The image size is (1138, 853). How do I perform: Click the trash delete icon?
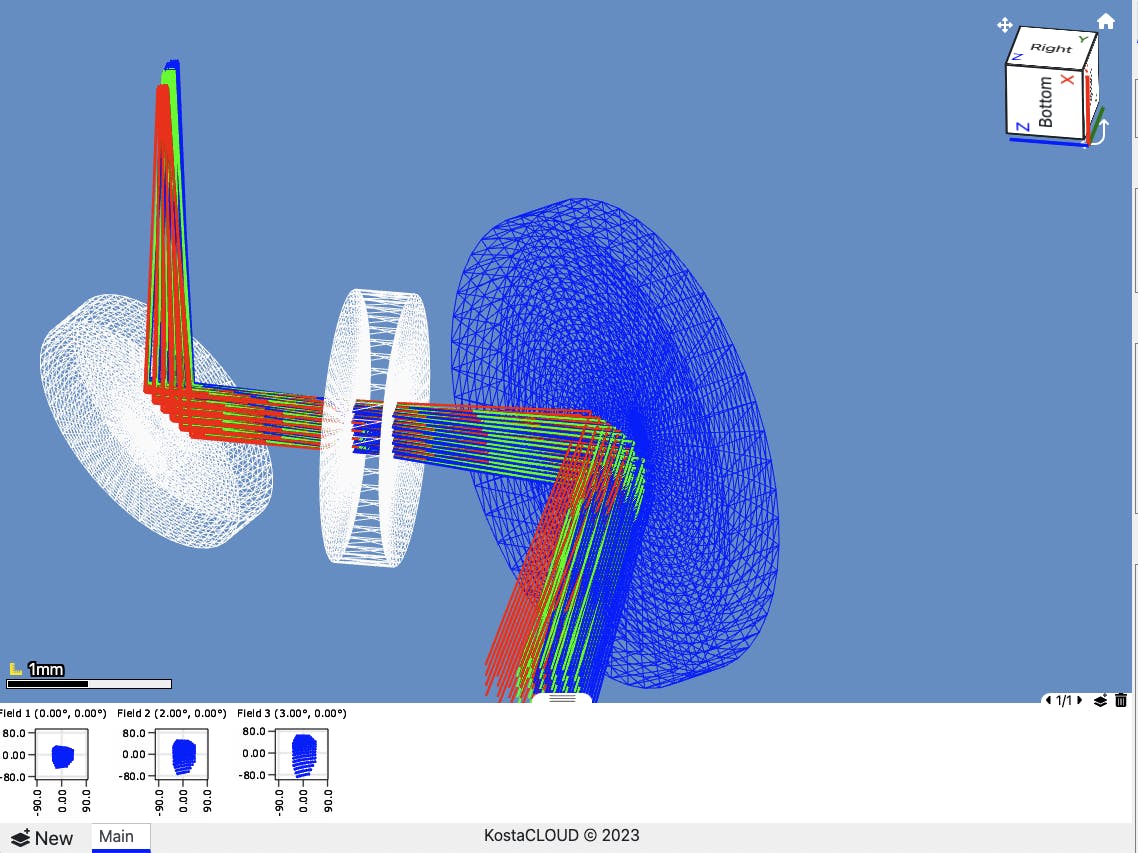tap(1121, 701)
